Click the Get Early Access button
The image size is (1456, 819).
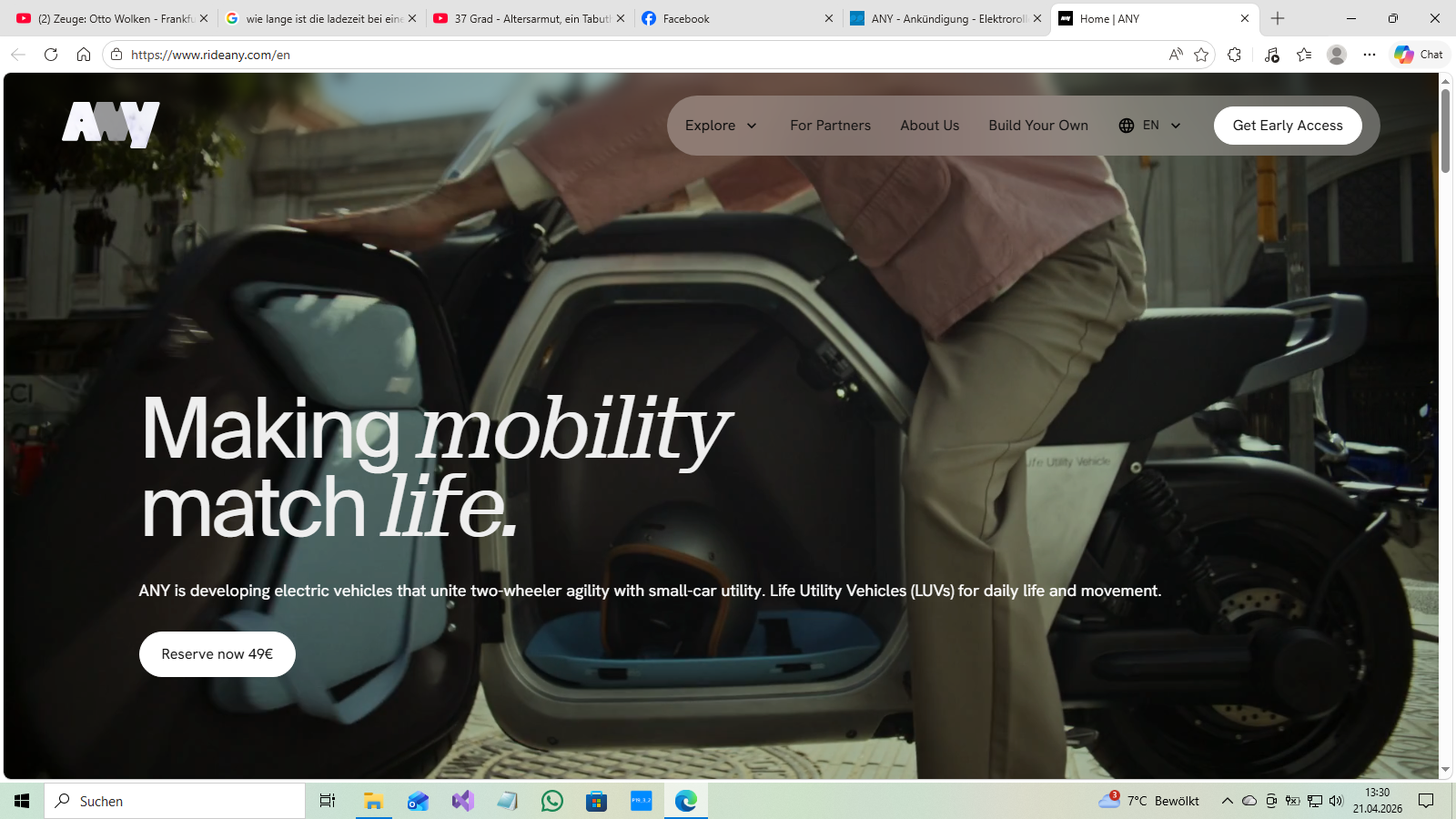(1287, 126)
